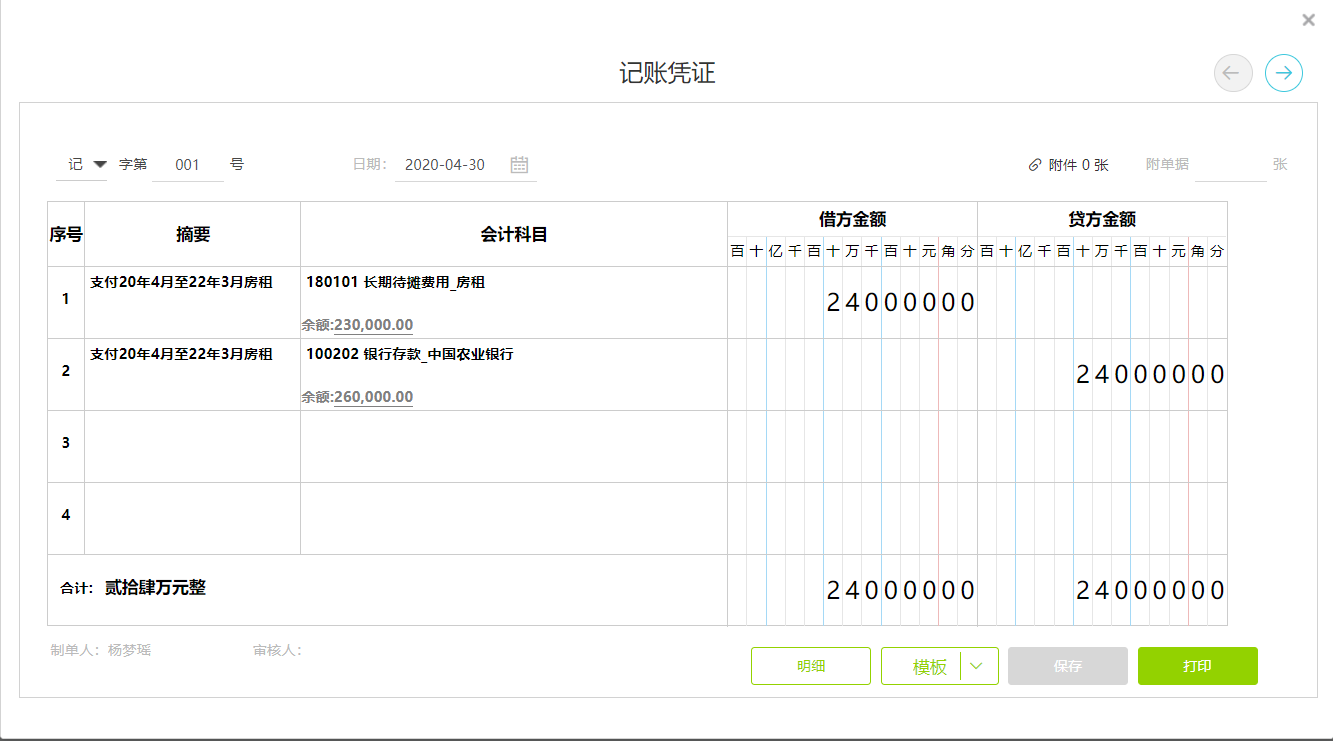Open the 记 voucher type dropdown
Viewport: 1333px width, 741px height.
81,165
